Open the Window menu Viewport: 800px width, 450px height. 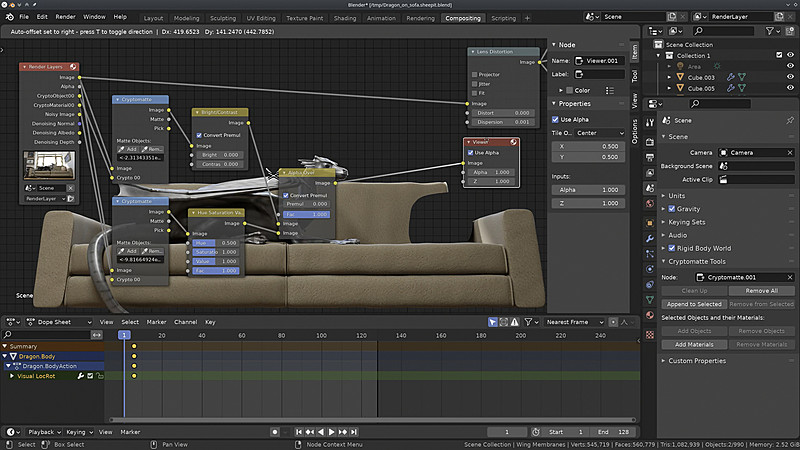coord(94,17)
